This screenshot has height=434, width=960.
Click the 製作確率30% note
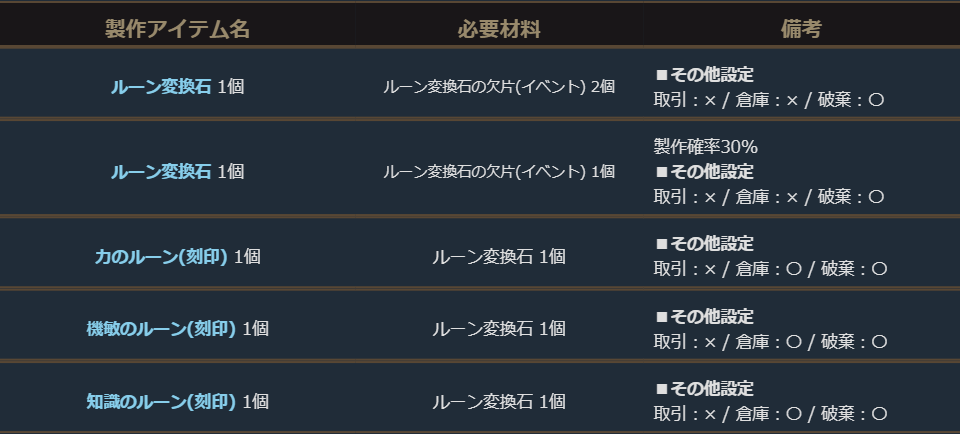tap(705, 147)
